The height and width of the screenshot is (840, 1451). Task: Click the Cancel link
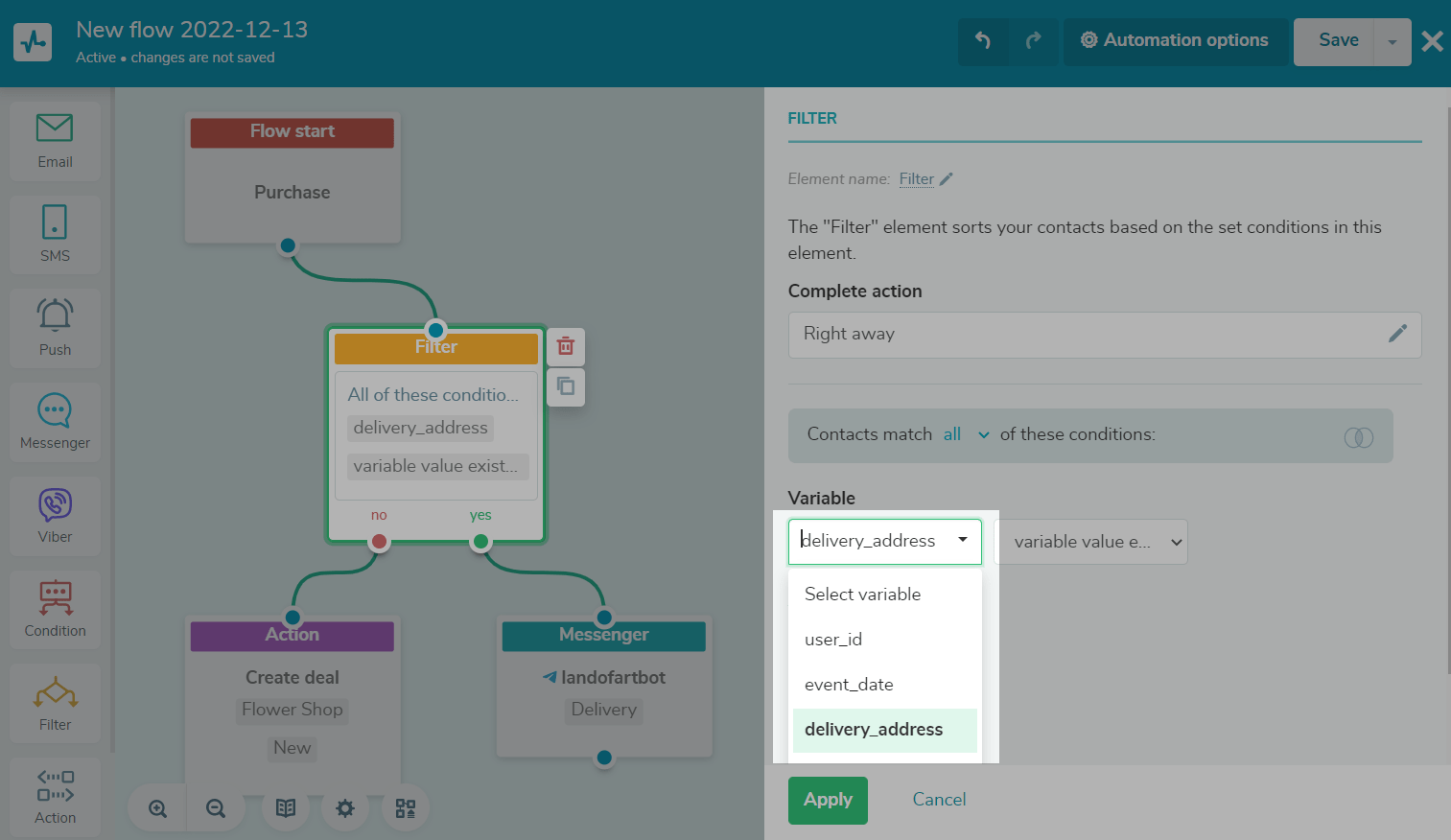pyautogui.click(x=939, y=800)
